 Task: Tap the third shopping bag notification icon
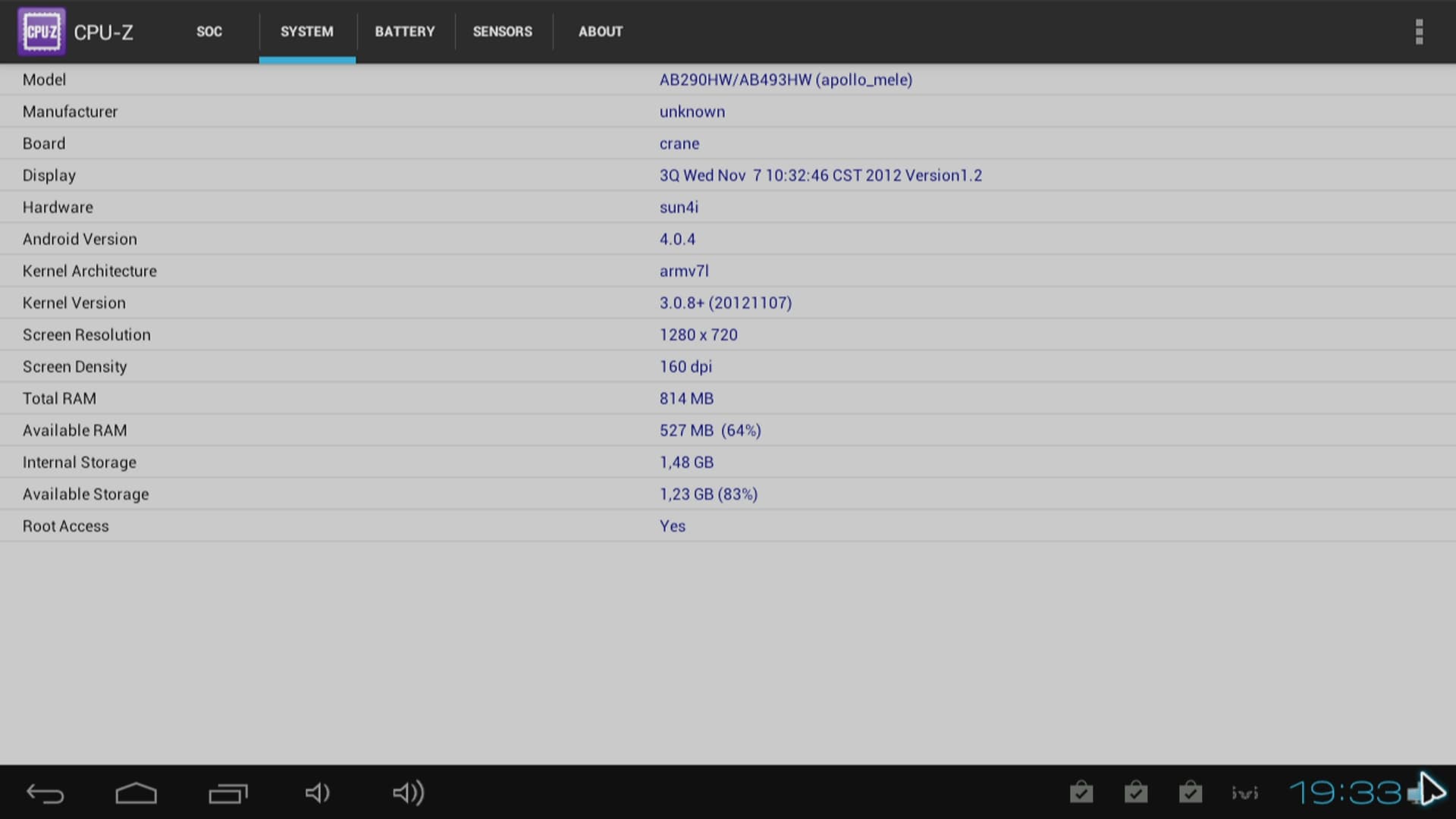click(1191, 792)
